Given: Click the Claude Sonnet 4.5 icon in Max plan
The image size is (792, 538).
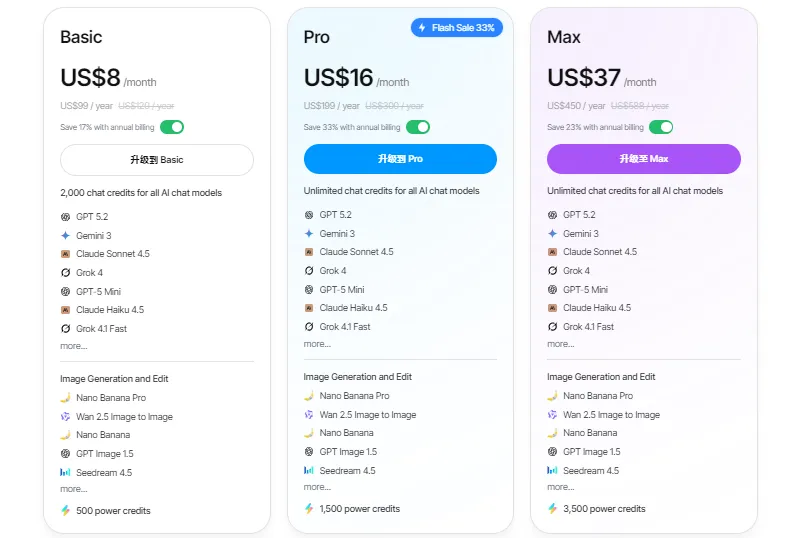Looking at the screenshot, I should 552,252.
